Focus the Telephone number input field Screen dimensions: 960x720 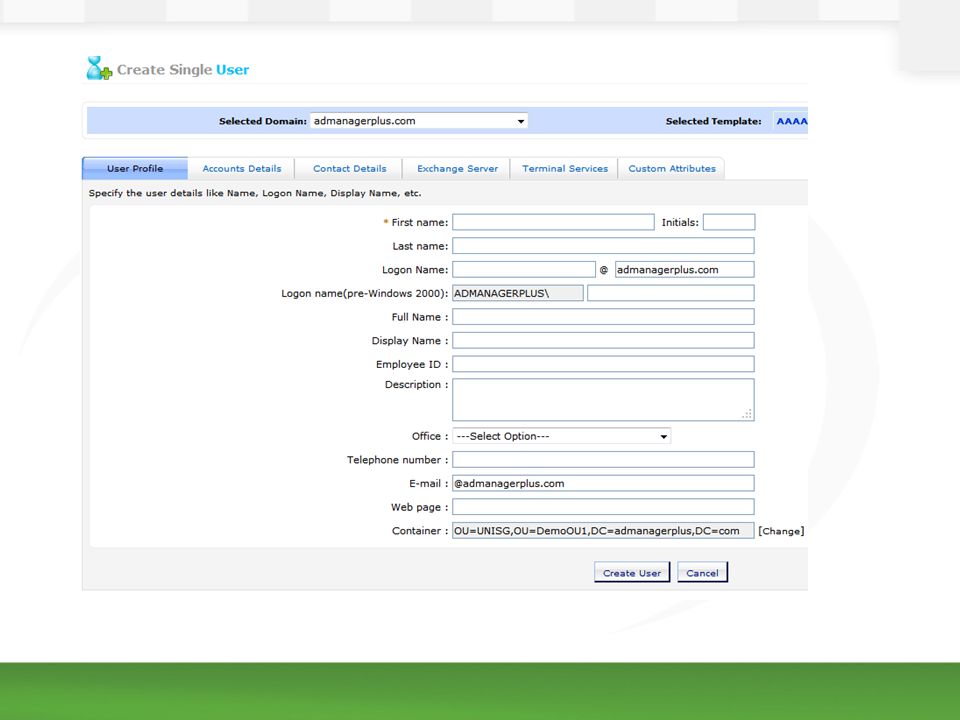click(603, 459)
